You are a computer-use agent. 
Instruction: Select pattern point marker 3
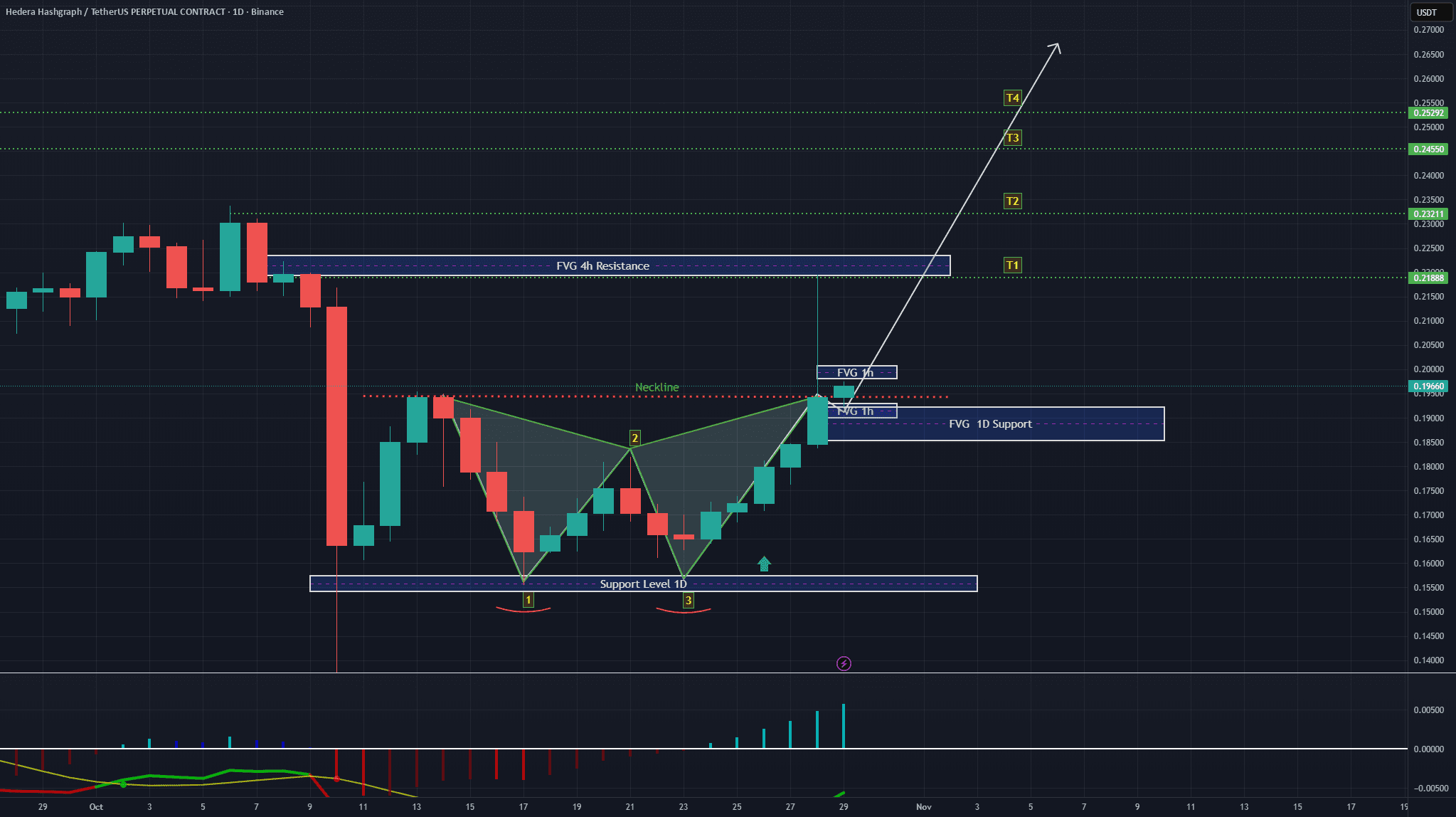pyautogui.click(x=688, y=601)
